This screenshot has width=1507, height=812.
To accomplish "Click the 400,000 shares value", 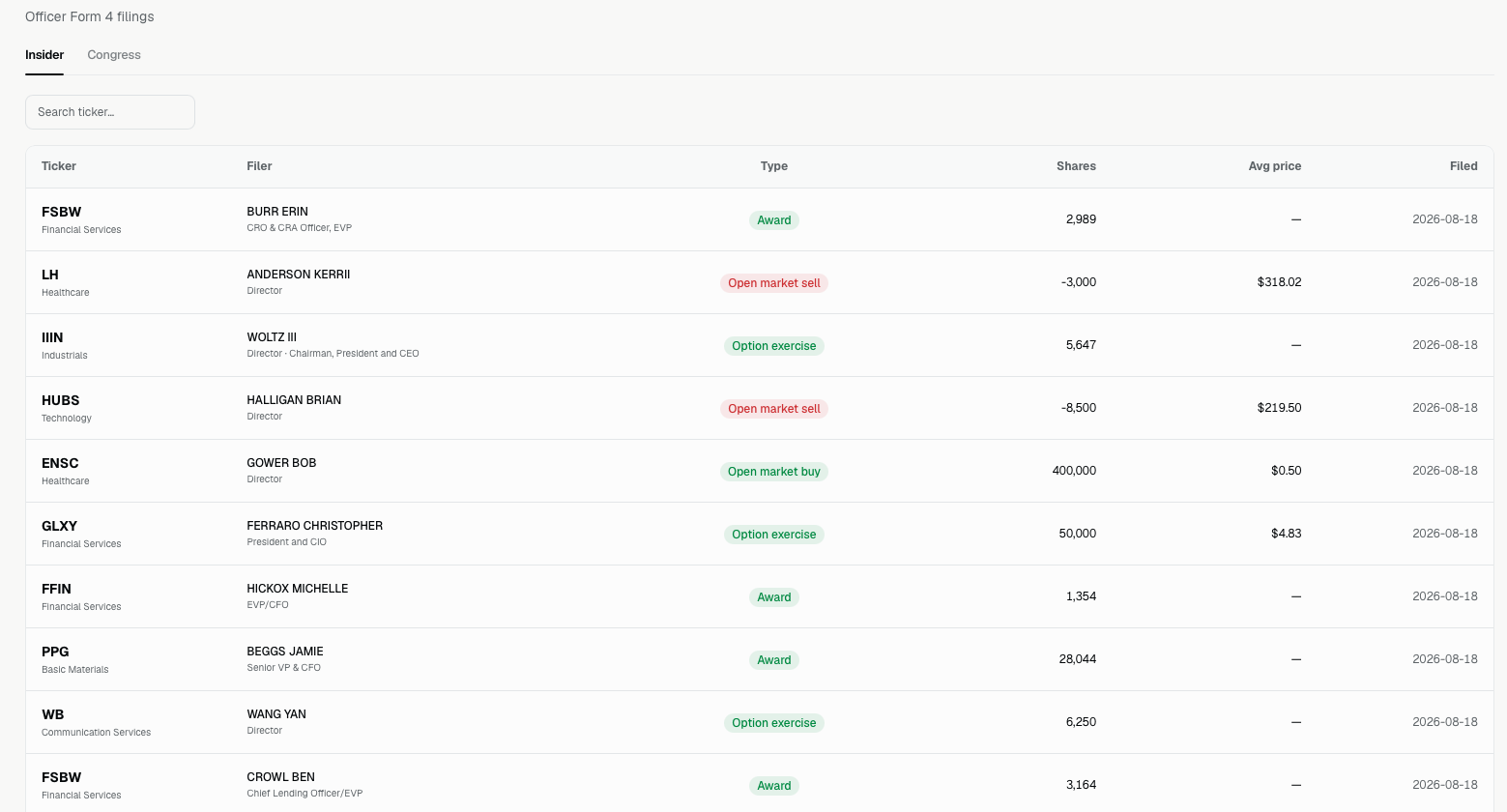I will coord(1074,471).
